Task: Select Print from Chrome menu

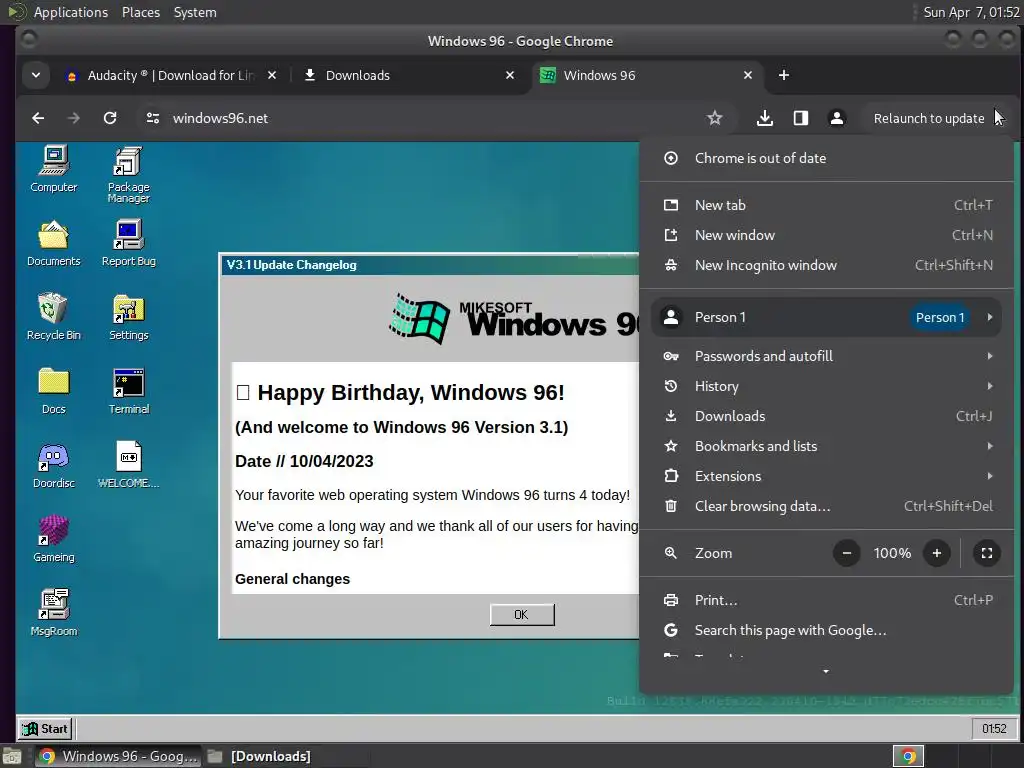Action: click(x=825, y=600)
